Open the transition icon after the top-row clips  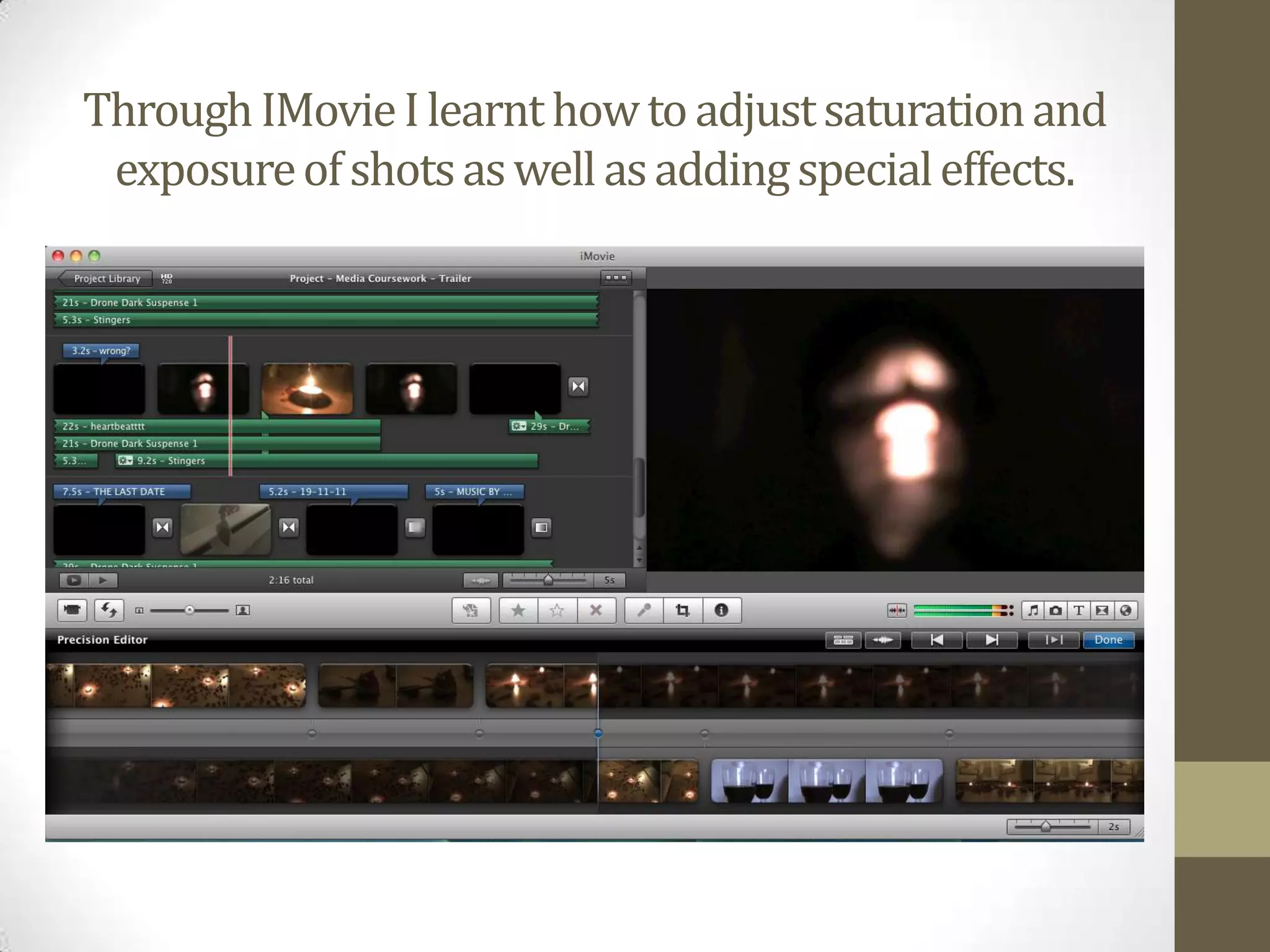tap(579, 386)
